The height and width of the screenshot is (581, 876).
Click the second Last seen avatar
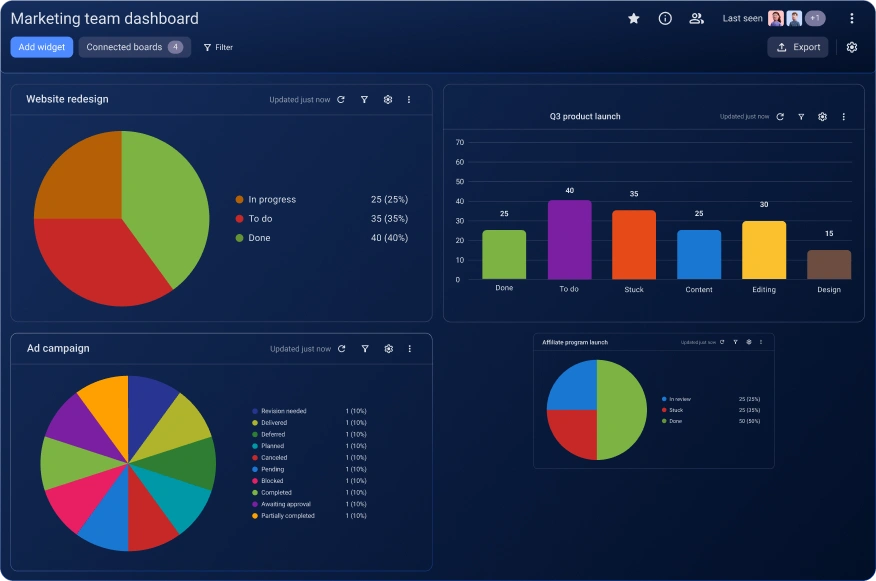[794, 18]
